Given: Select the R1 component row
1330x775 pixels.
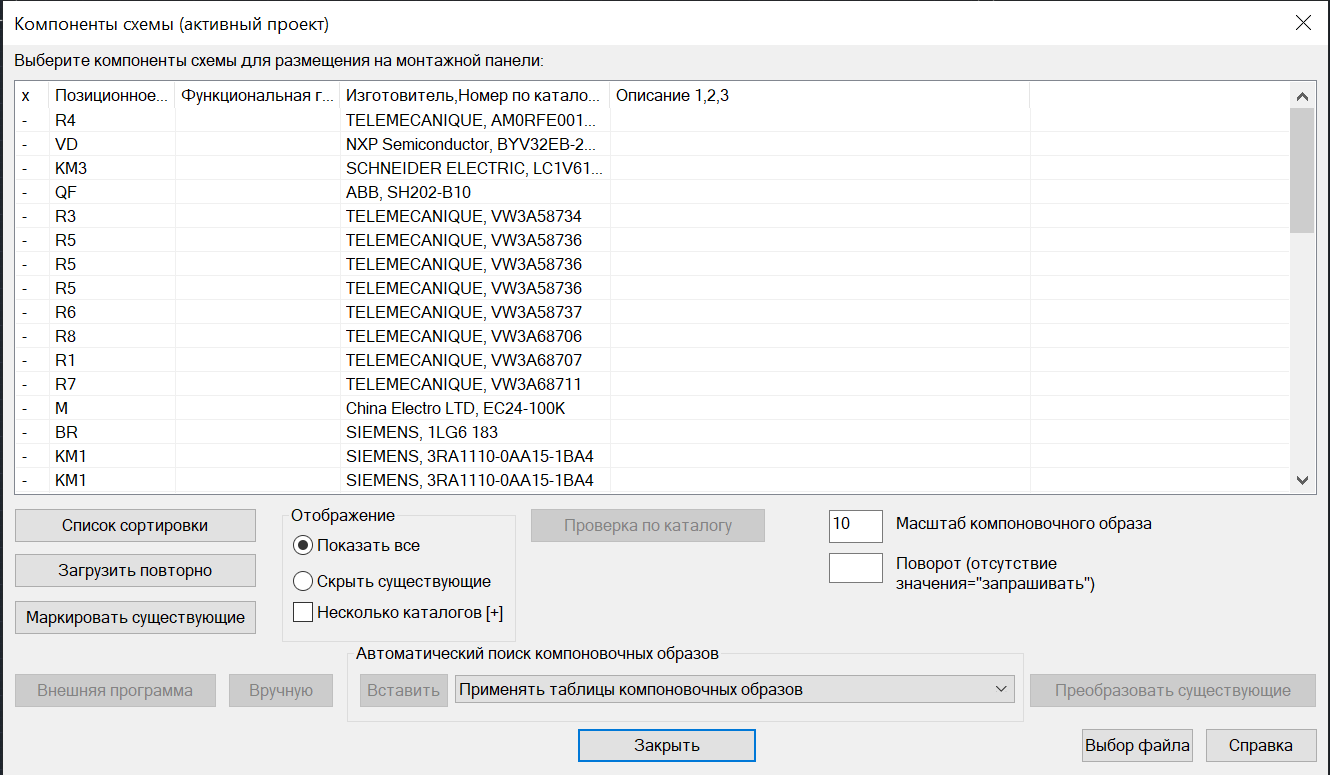Looking at the screenshot, I should [x=652, y=360].
